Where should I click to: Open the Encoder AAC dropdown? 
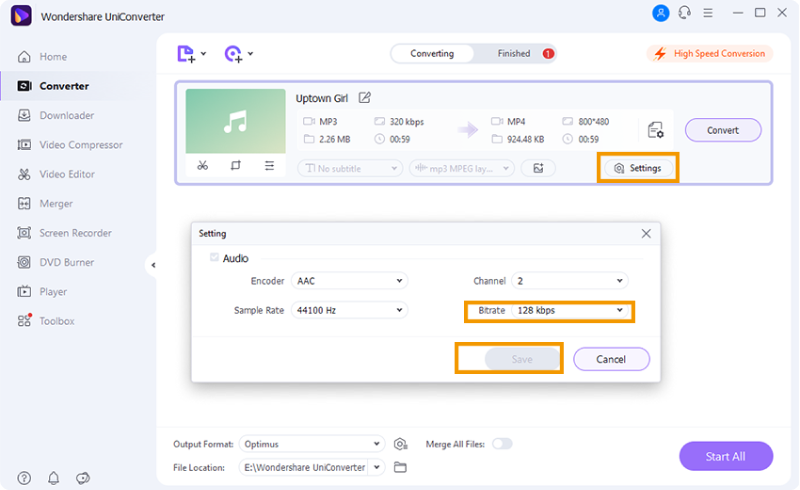coord(350,281)
